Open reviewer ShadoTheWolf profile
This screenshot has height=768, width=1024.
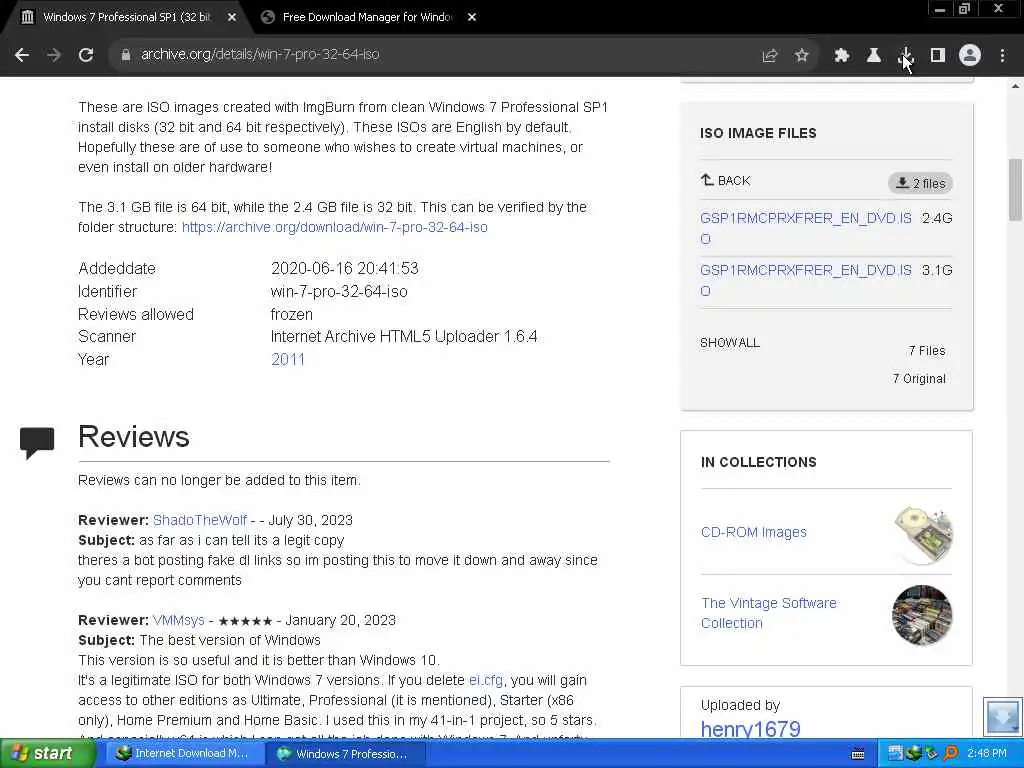tap(200, 520)
